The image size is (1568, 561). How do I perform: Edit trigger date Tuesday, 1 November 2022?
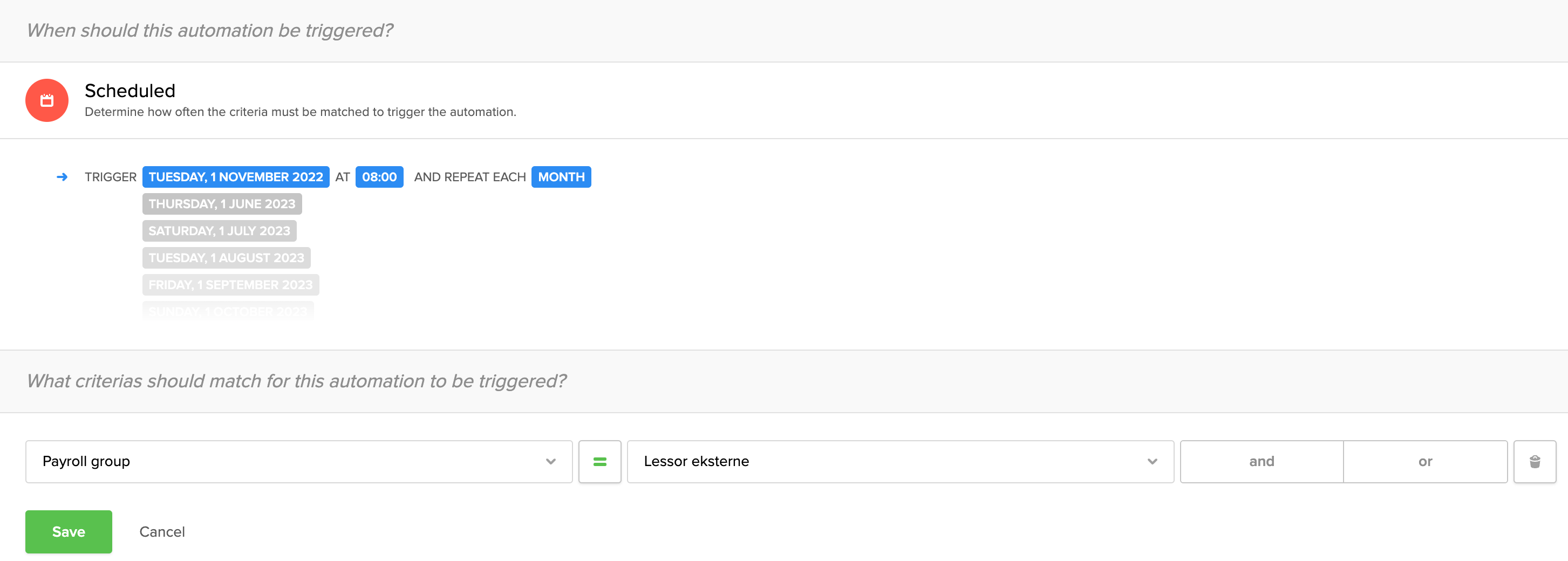236,177
